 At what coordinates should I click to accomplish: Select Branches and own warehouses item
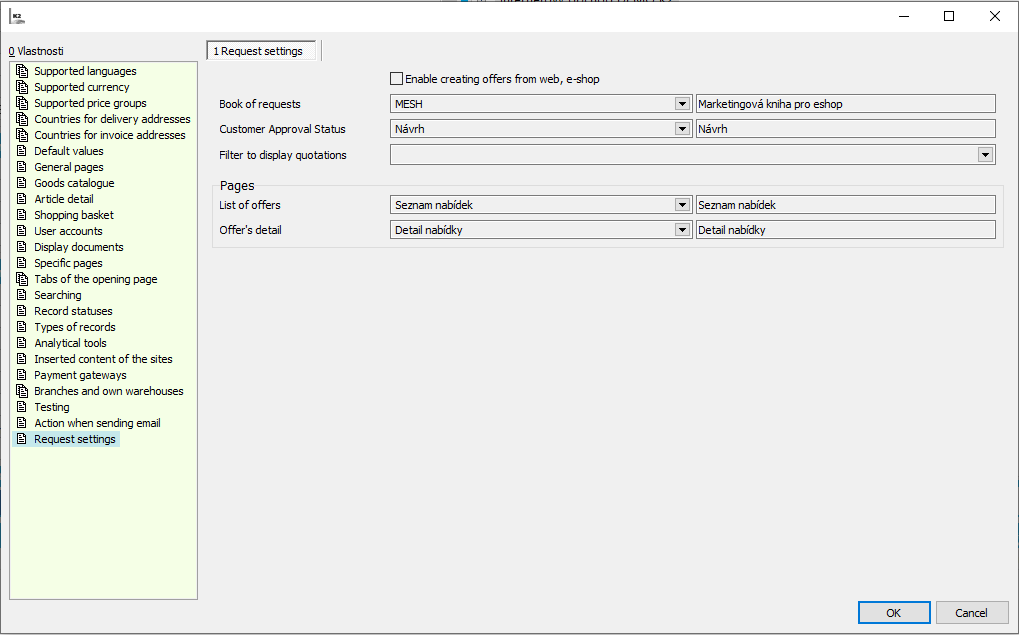[108, 391]
